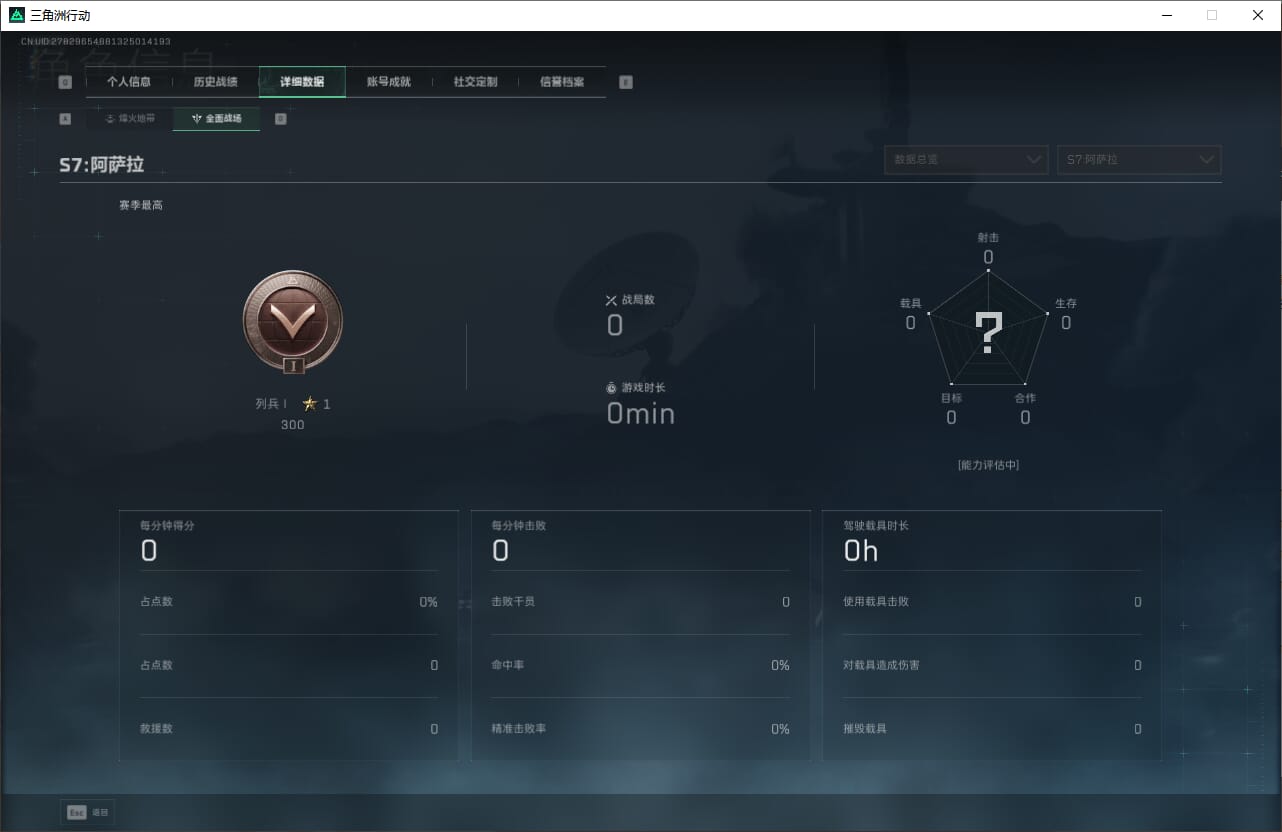This screenshot has width=1282, height=832.
Task: Click the 生存 radar axis label
Action: click(1066, 303)
